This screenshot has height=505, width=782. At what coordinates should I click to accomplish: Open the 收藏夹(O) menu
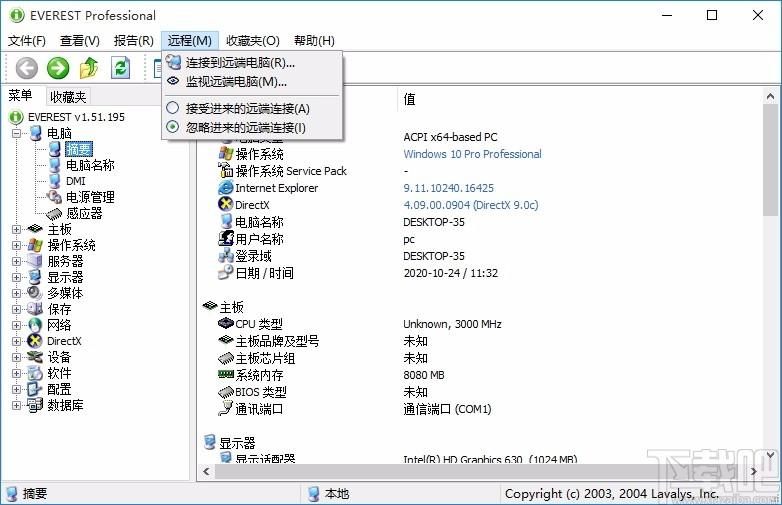253,40
